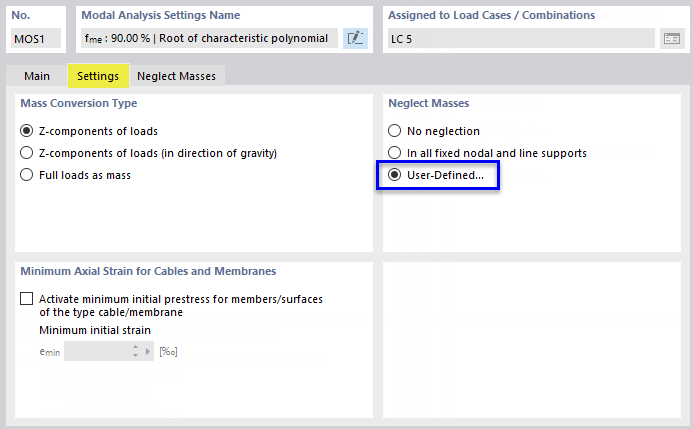Image resolution: width=693 pixels, height=429 pixels.
Task: Click the edit name icon button
Action: (x=355, y=38)
